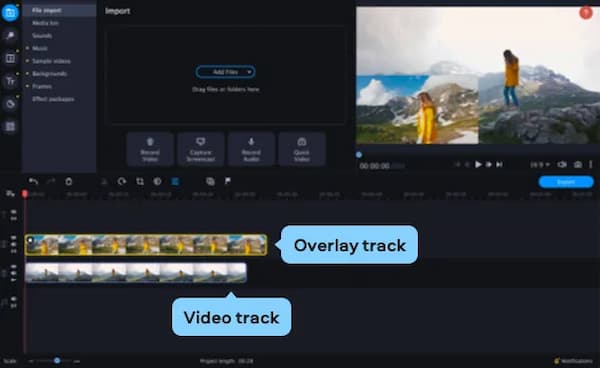The height and width of the screenshot is (368, 600).
Task: Click the Split scissors icon in the toolbar
Action: (x=104, y=181)
